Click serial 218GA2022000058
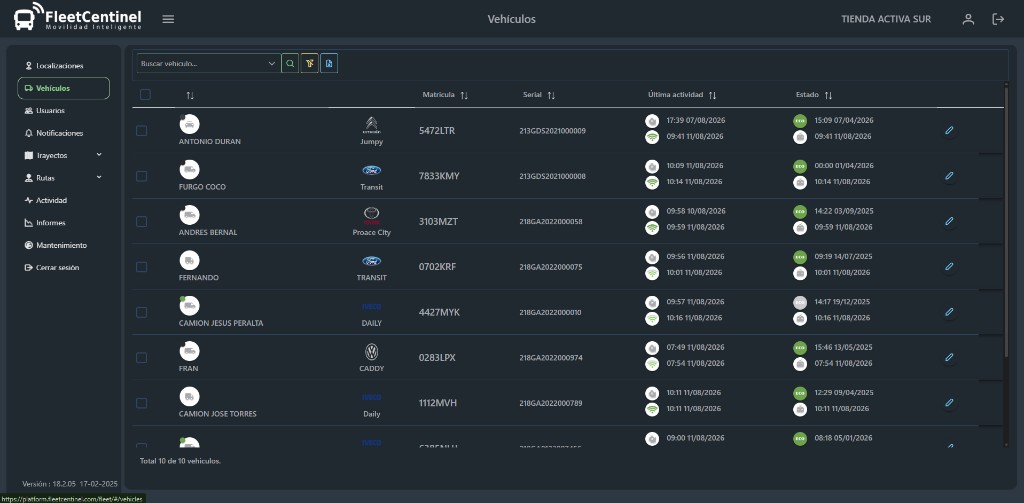The width and height of the screenshot is (1024, 503). coord(551,221)
